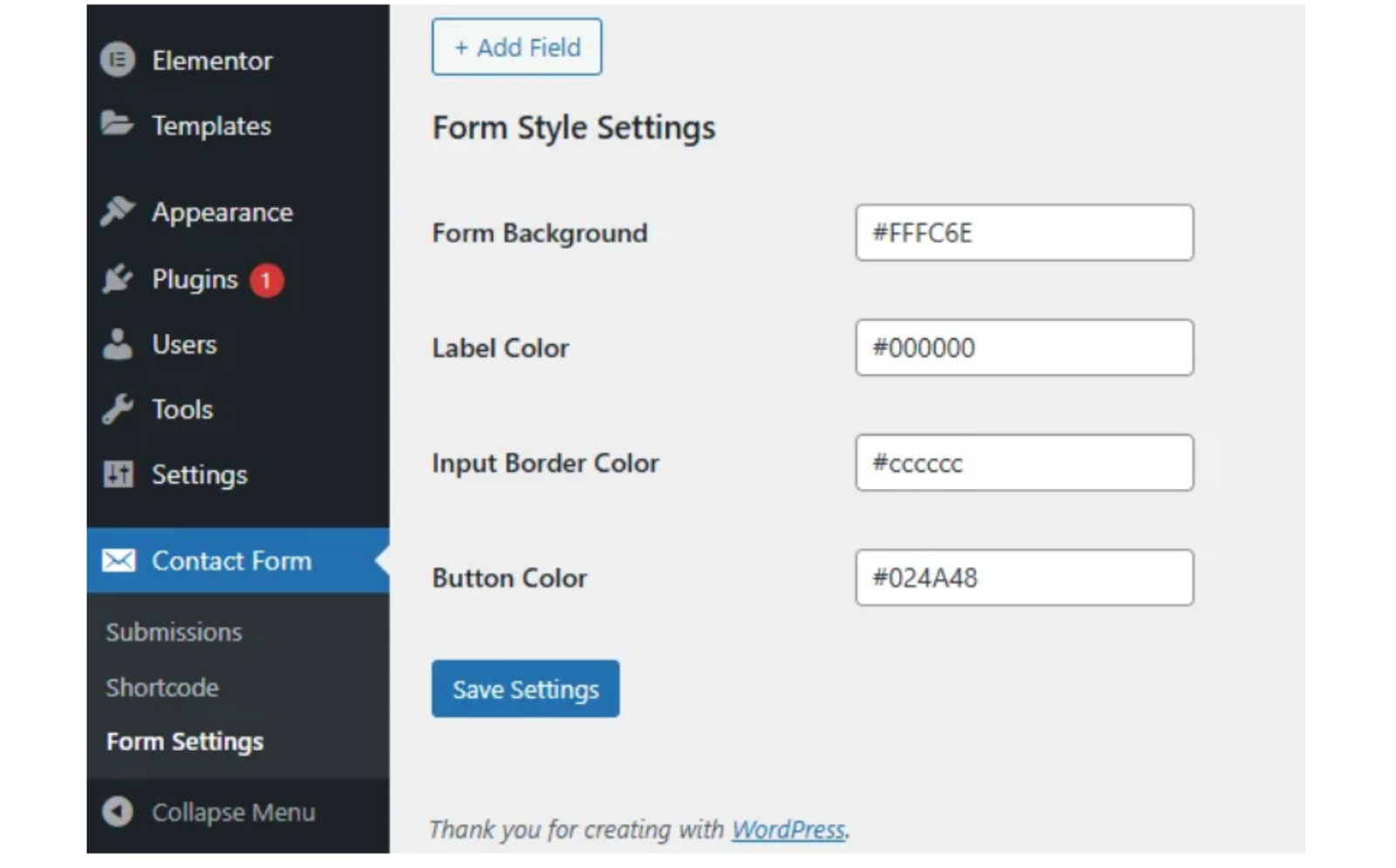Click the Plugins plug icon
1396x868 pixels.
(118, 279)
